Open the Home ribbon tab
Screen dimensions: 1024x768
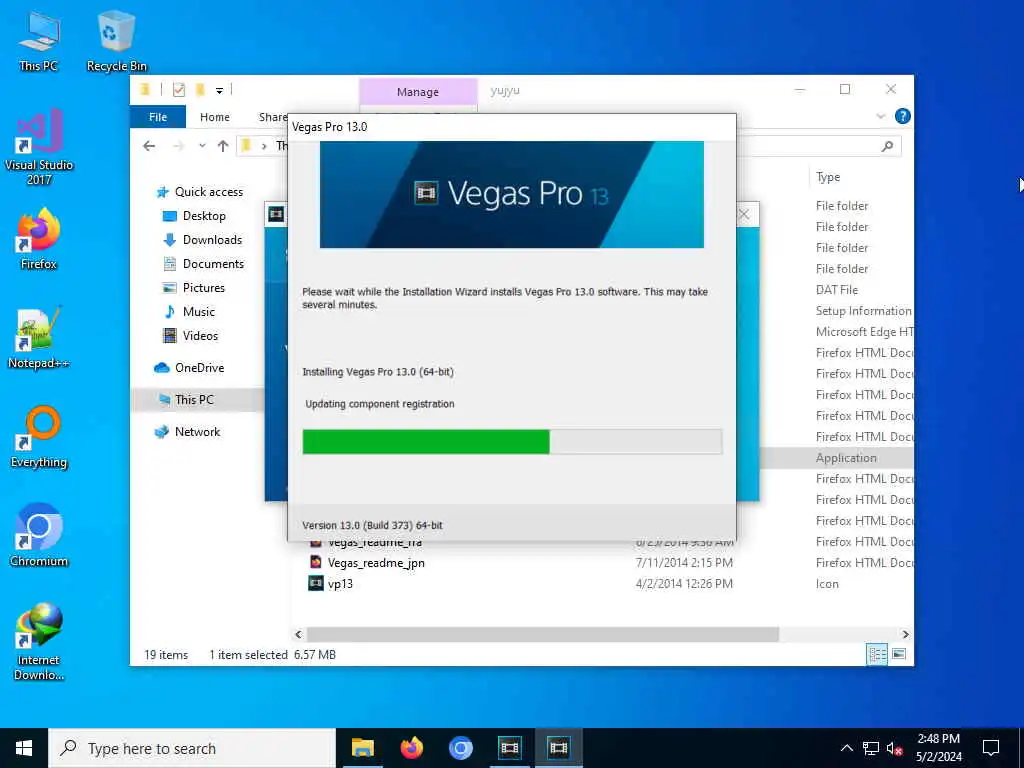(215, 117)
